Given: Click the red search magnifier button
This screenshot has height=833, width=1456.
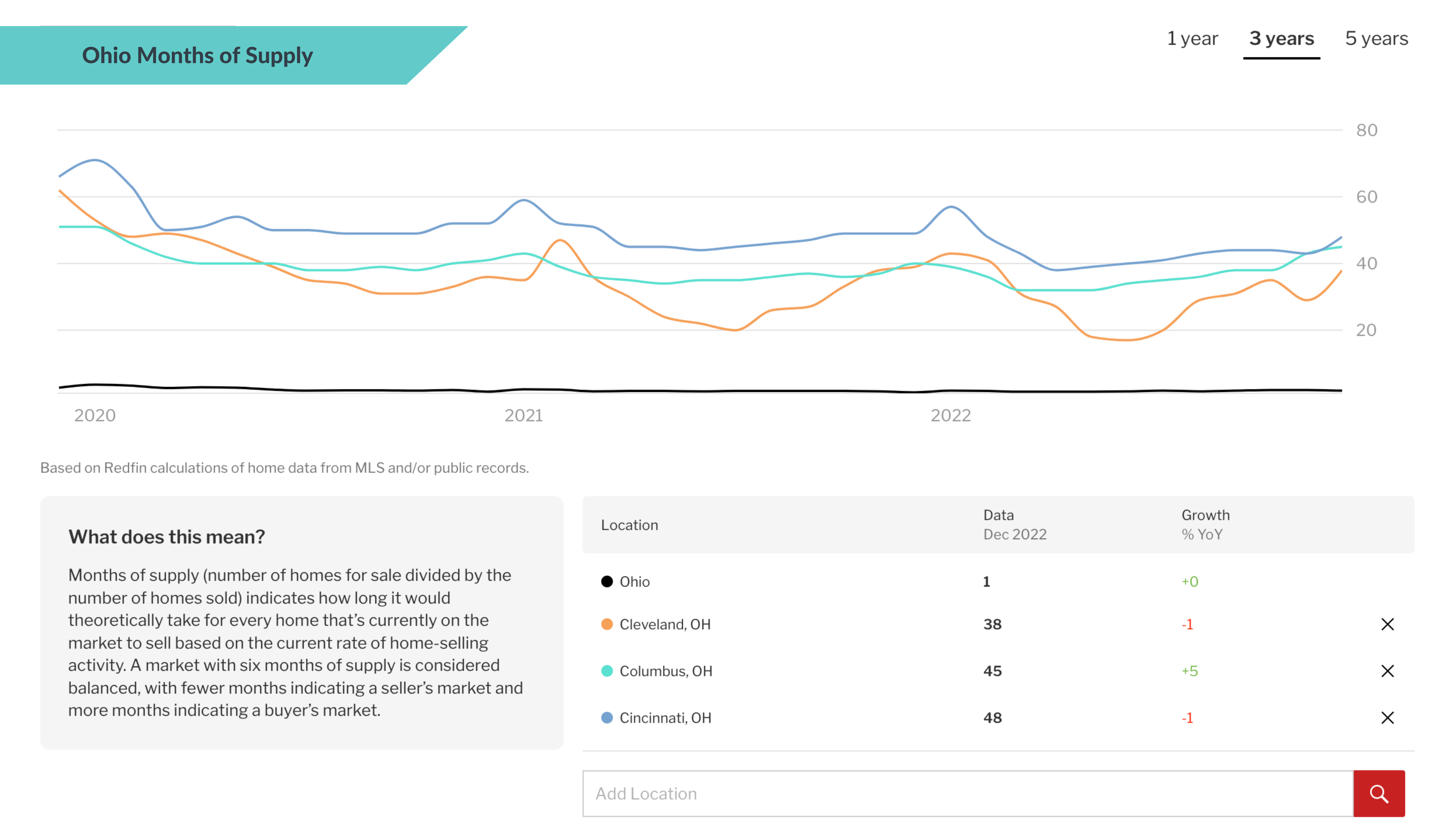Looking at the screenshot, I should point(1378,793).
